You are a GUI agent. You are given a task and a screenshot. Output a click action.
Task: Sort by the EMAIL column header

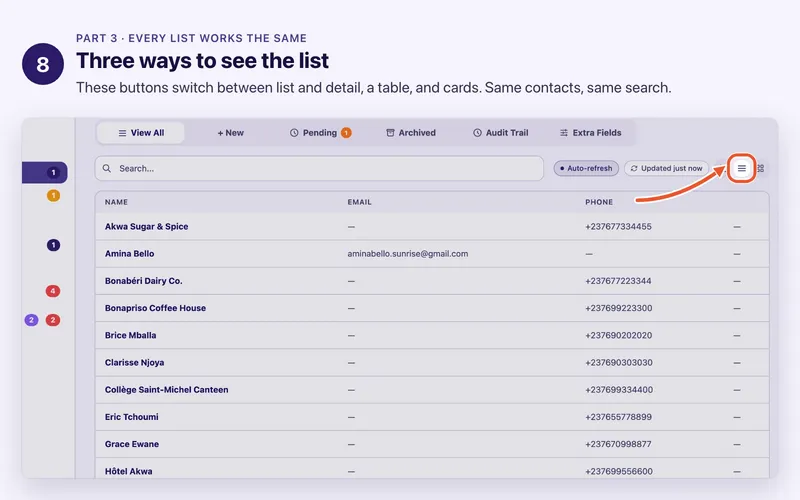pyautogui.click(x=360, y=202)
